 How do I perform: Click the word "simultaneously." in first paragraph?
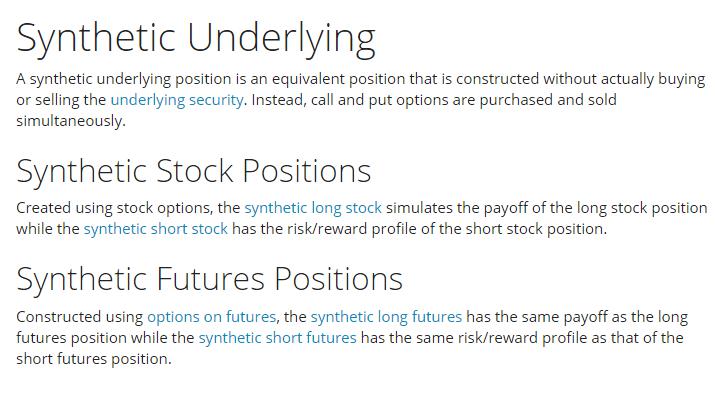pos(71,121)
